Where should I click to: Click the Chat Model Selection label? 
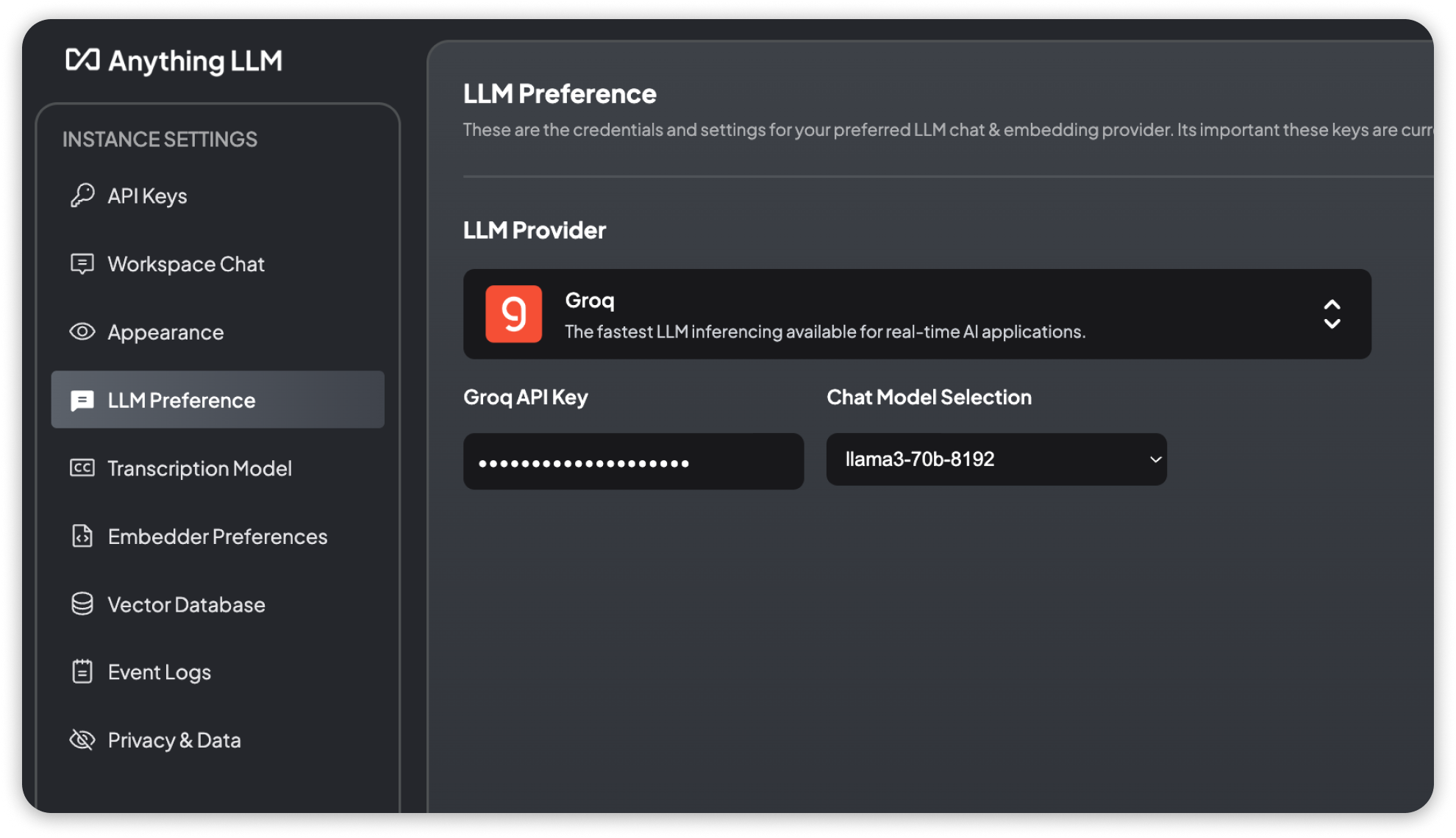929,397
